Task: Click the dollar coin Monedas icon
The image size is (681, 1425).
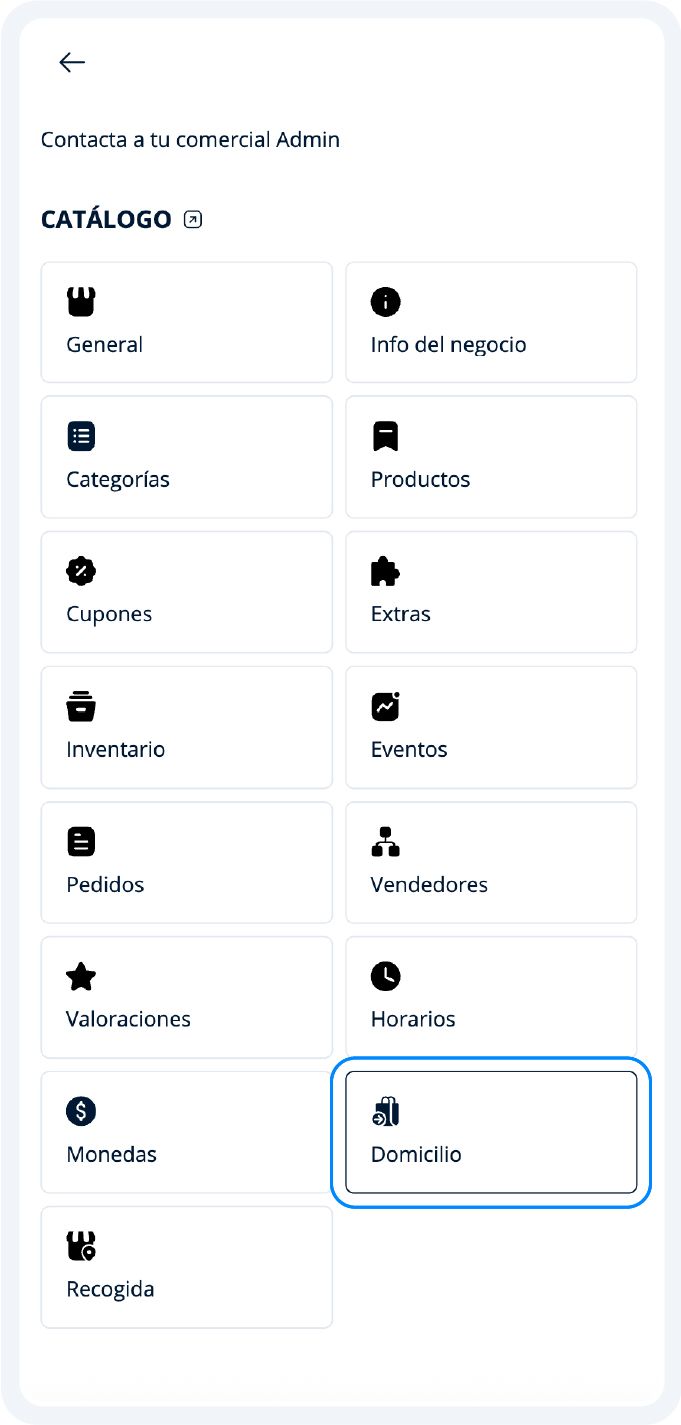Action: pyautogui.click(x=81, y=1111)
